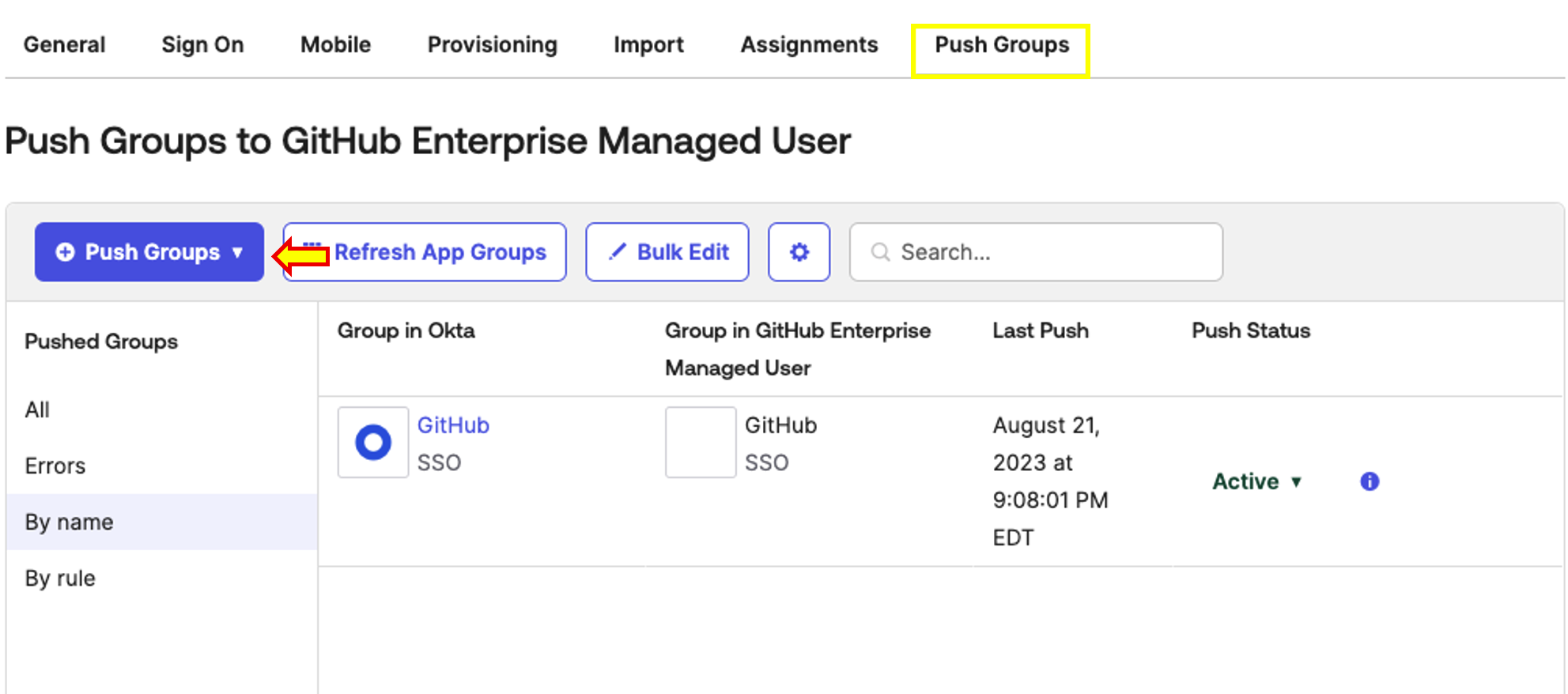The width and height of the screenshot is (1568, 694).
Task: Open the Provisioning tab
Action: coord(492,45)
